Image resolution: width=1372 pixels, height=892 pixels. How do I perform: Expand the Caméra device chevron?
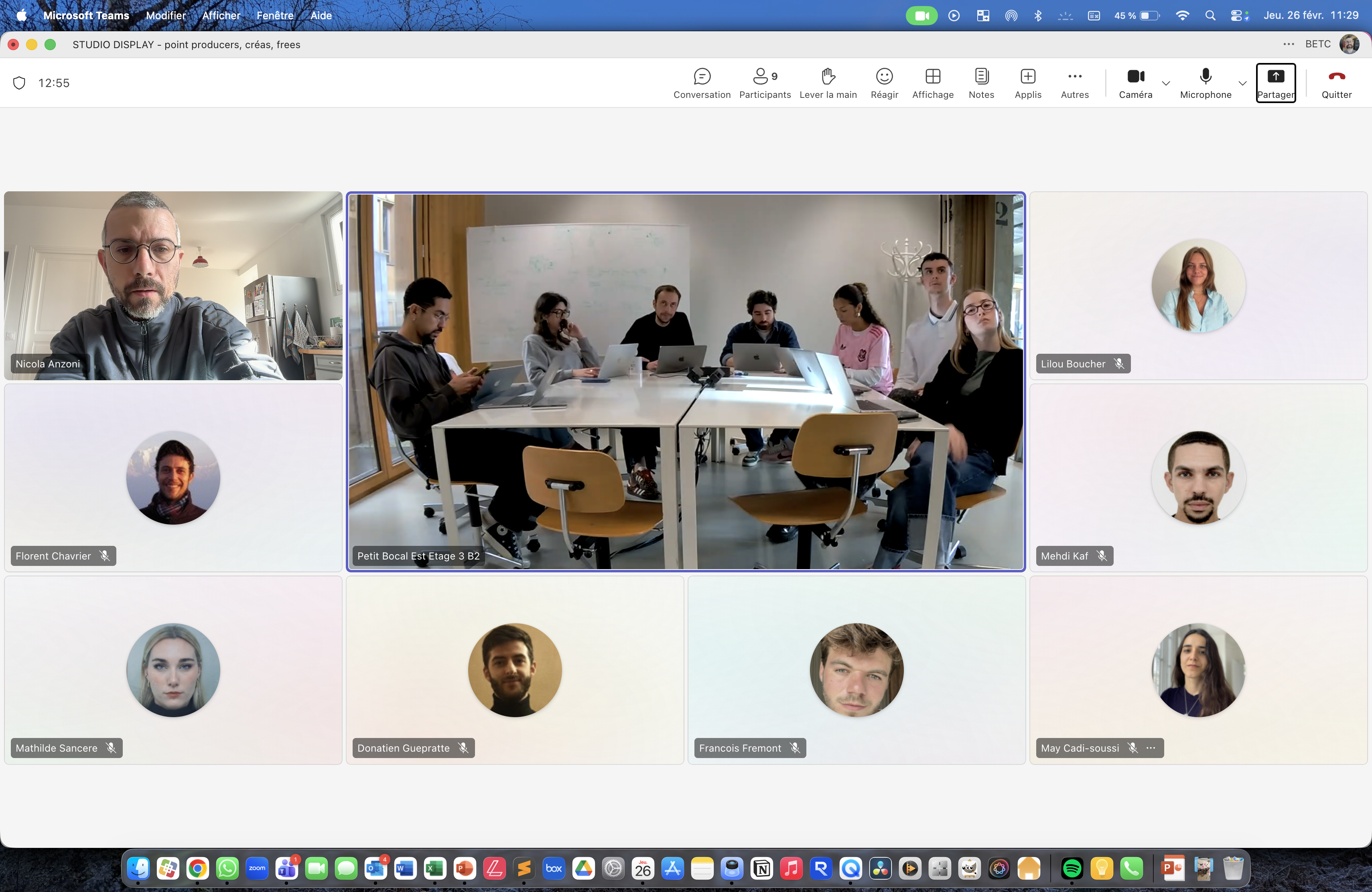(1167, 83)
